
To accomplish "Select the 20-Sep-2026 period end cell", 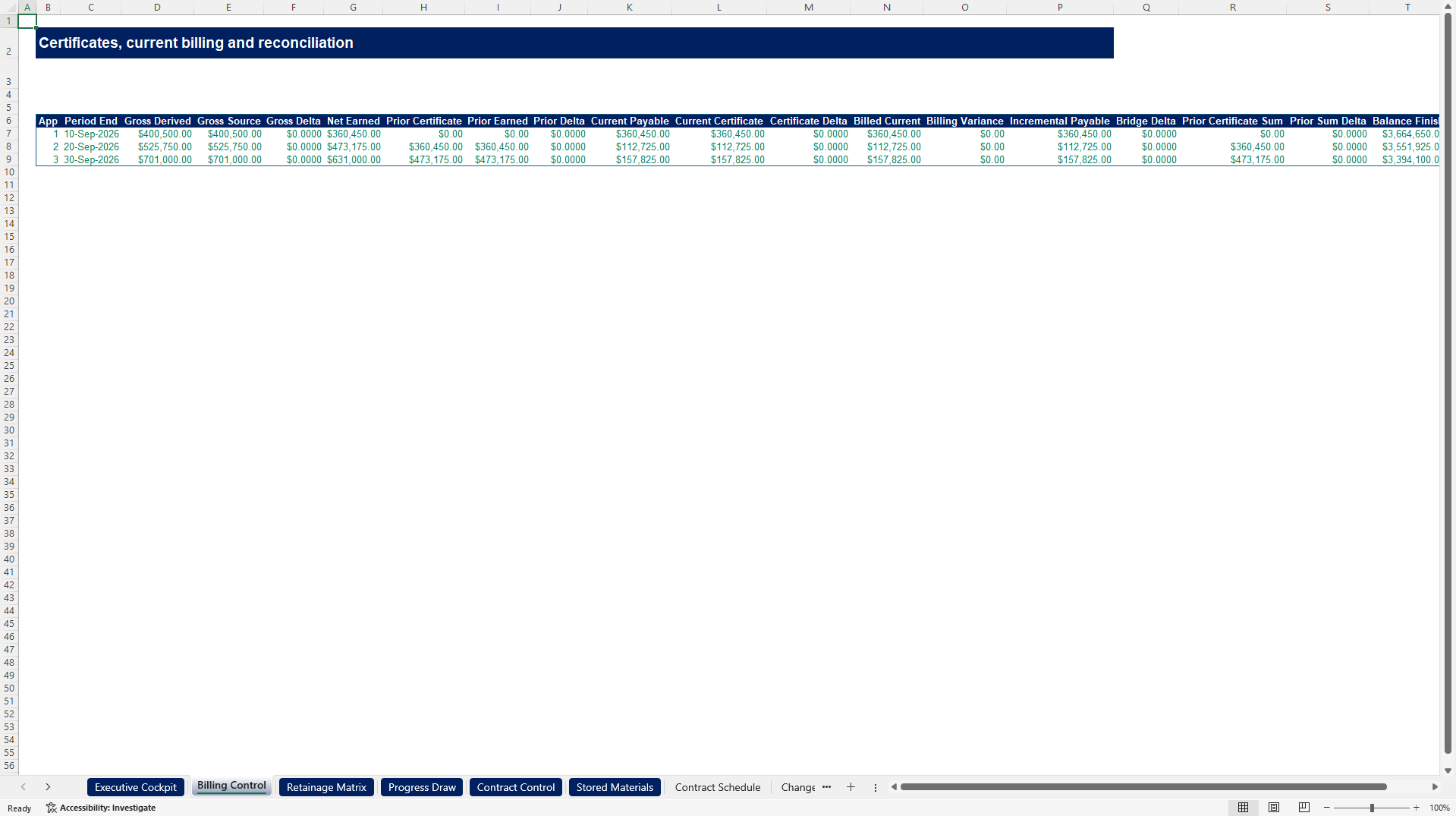I will pyautogui.click(x=91, y=147).
